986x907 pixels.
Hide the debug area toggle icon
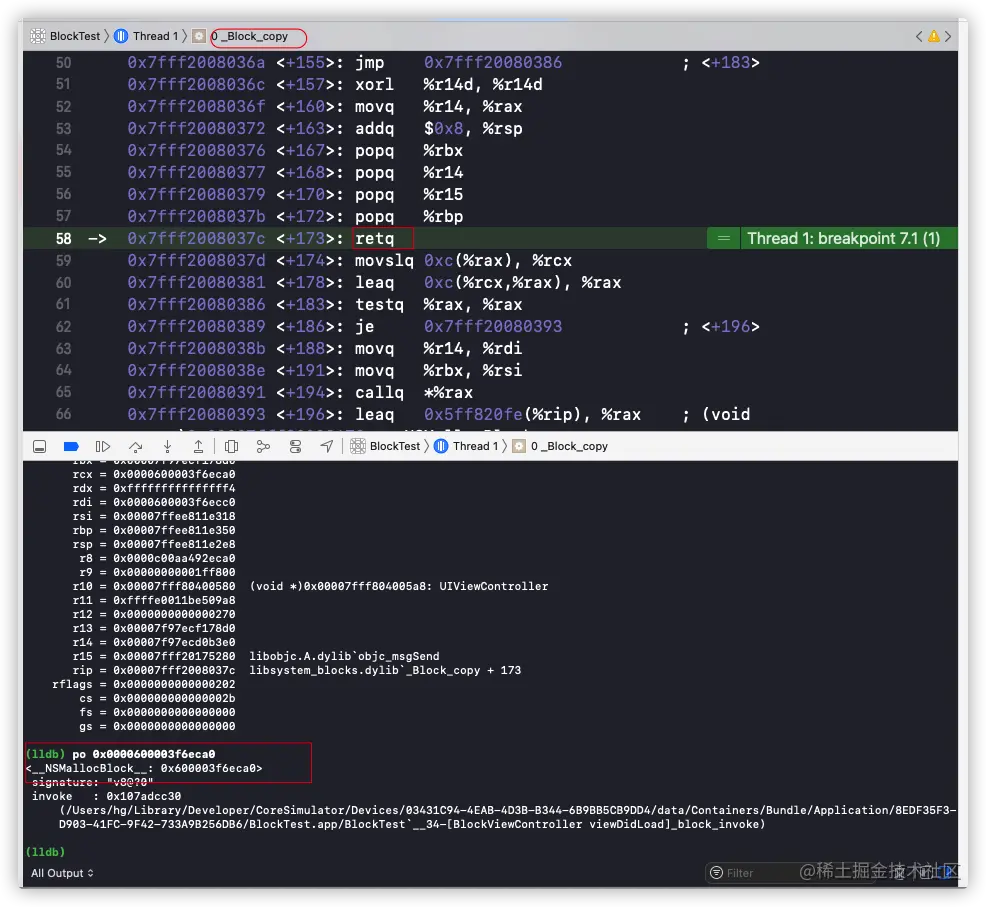pos(39,447)
